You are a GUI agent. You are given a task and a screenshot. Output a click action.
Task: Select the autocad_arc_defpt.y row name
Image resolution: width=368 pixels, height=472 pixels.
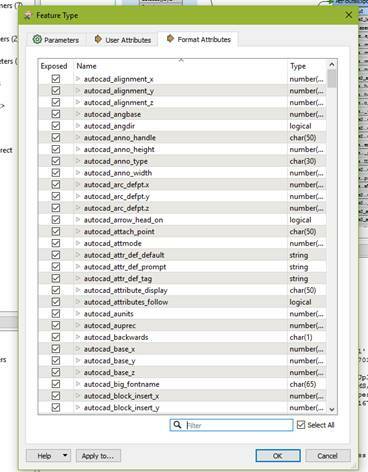click(x=116, y=196)
